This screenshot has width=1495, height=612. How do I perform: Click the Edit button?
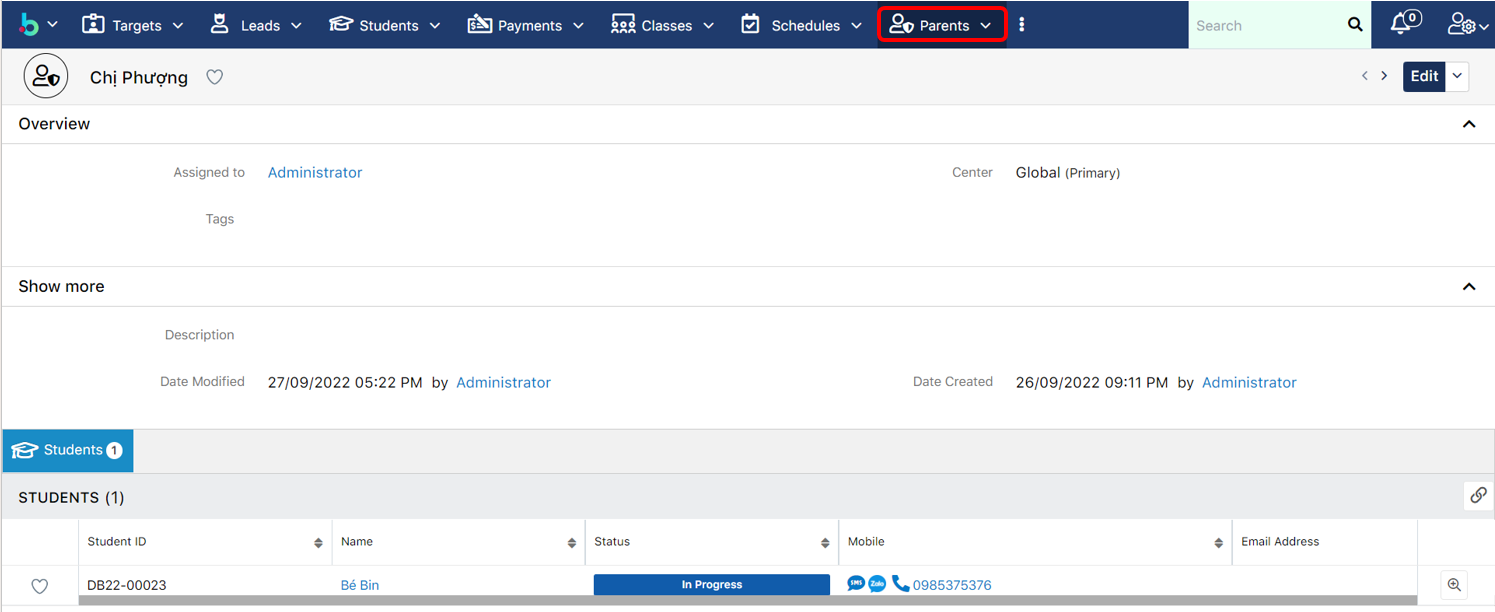1424,77
